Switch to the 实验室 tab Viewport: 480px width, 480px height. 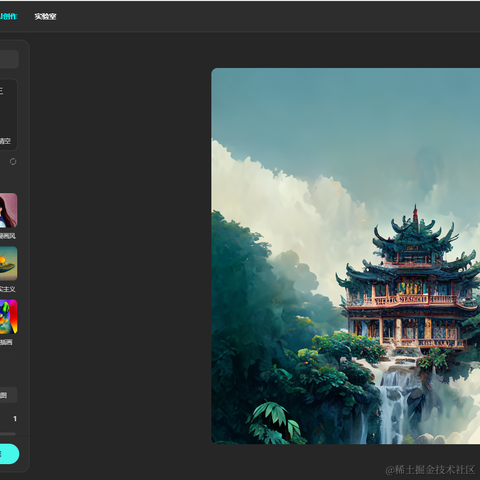point(45,16)
